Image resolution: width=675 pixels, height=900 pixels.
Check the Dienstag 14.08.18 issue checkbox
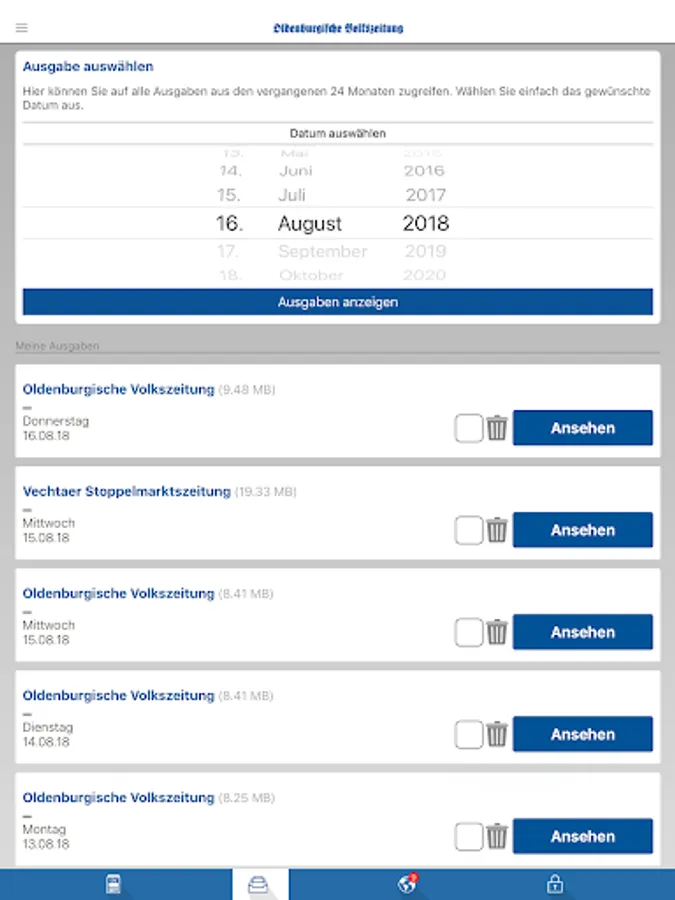(x=467, y=733)
